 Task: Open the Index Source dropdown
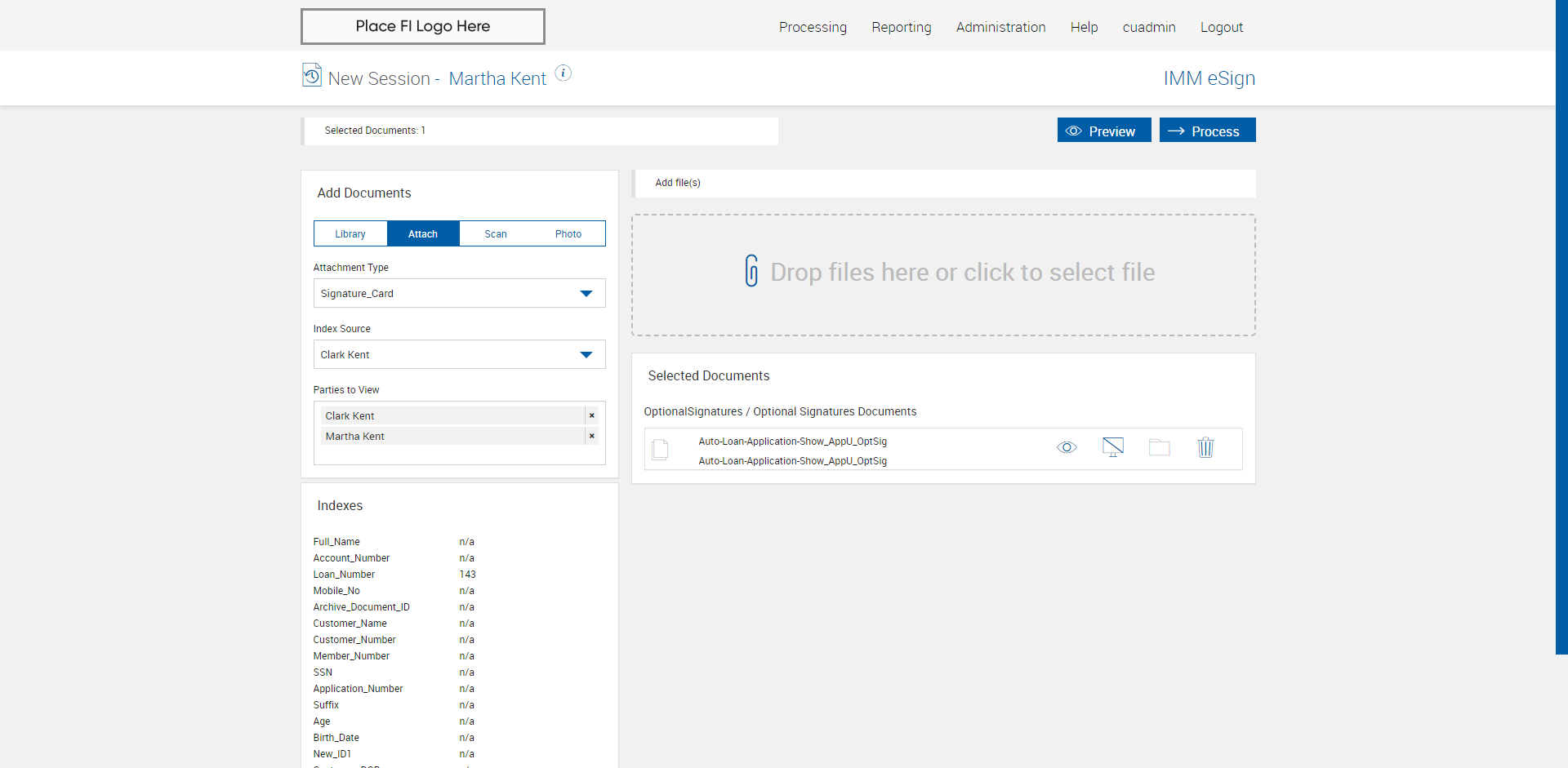586,355
